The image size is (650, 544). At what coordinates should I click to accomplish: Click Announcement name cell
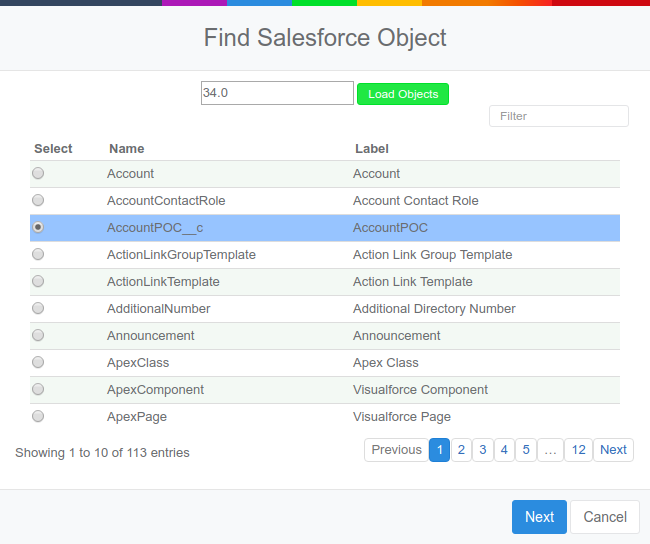coord(150,335)
